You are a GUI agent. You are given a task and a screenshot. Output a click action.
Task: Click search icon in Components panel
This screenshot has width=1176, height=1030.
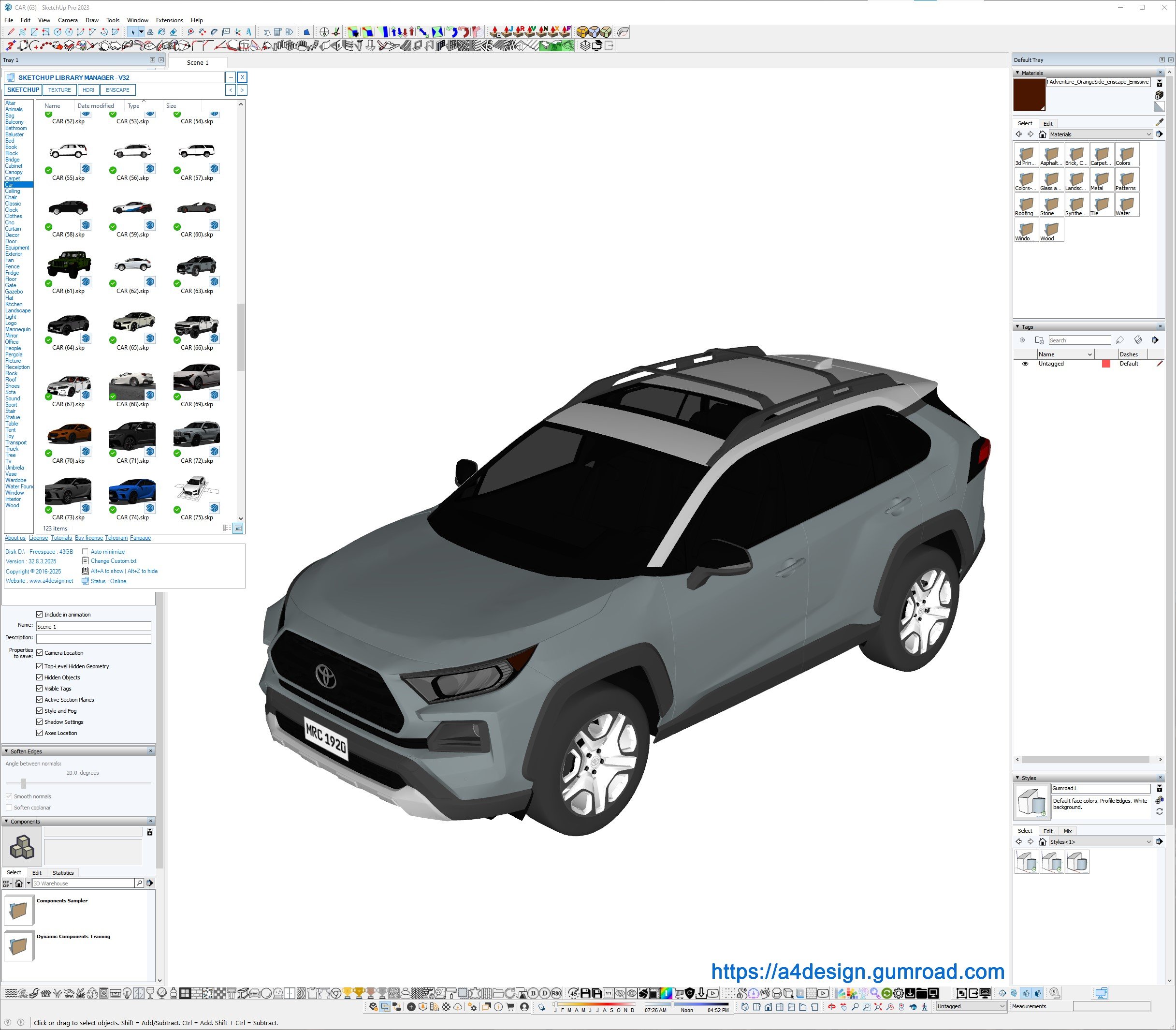[139, 883]
